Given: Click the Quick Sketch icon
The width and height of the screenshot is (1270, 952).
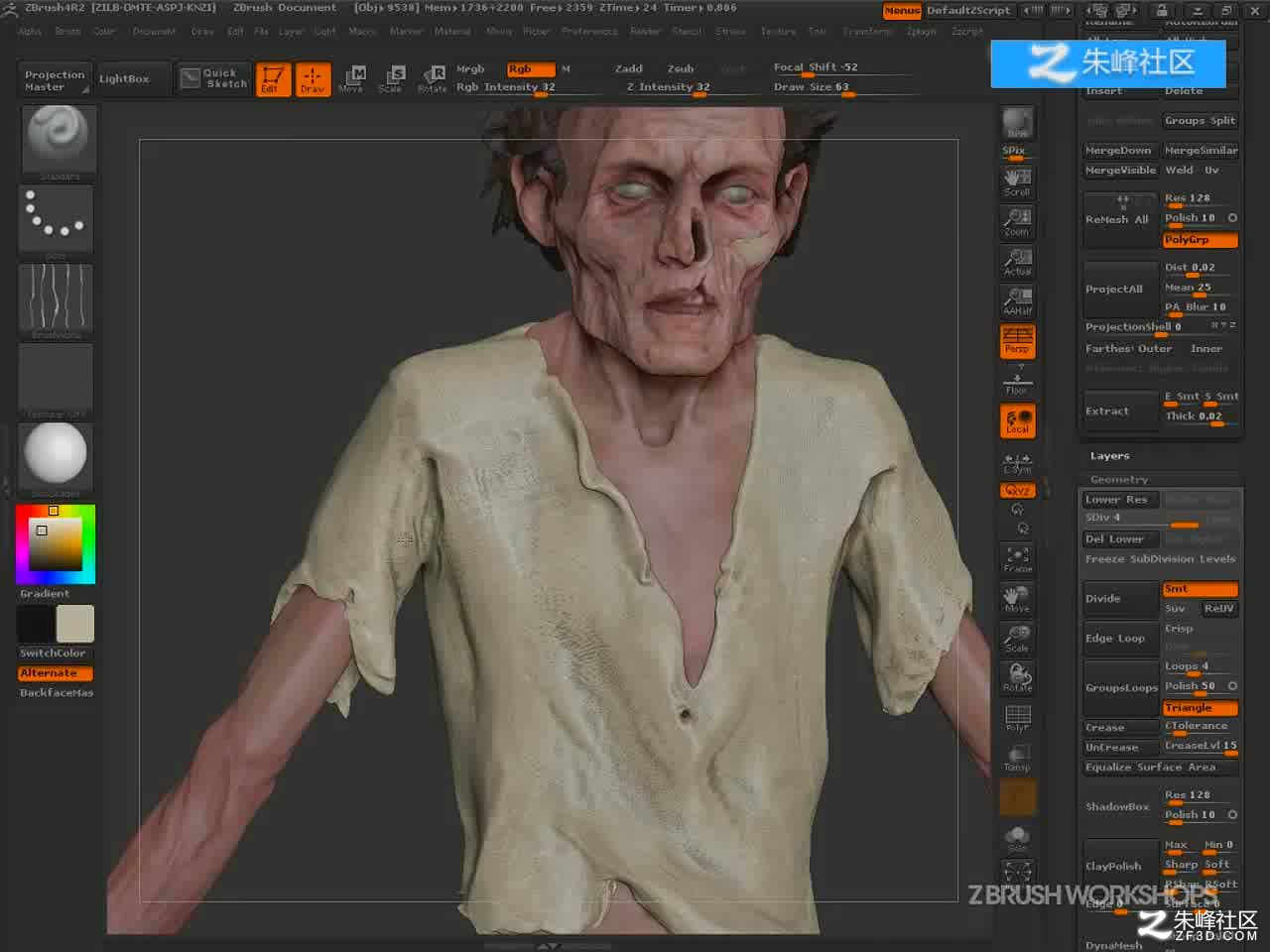Looking at the screenshot, I should click(x=214, y=78).
